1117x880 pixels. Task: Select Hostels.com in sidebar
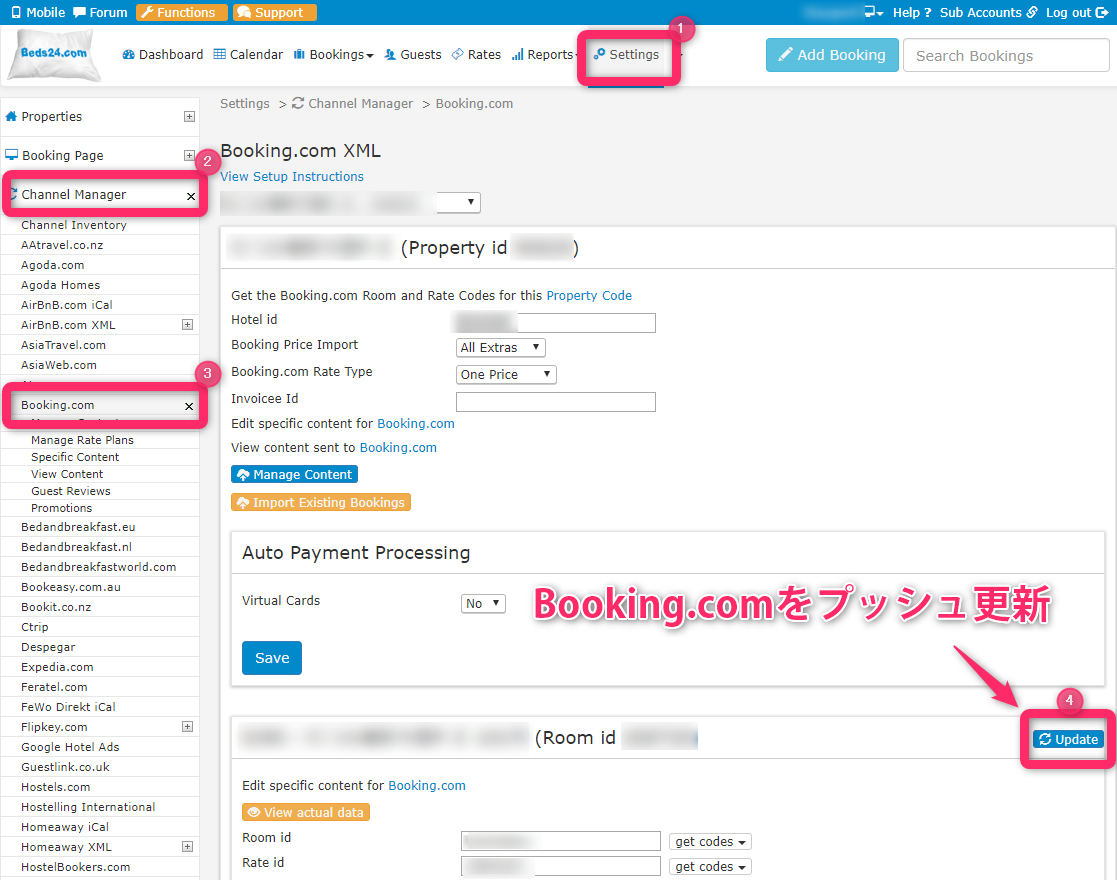[x=56, y=787]
